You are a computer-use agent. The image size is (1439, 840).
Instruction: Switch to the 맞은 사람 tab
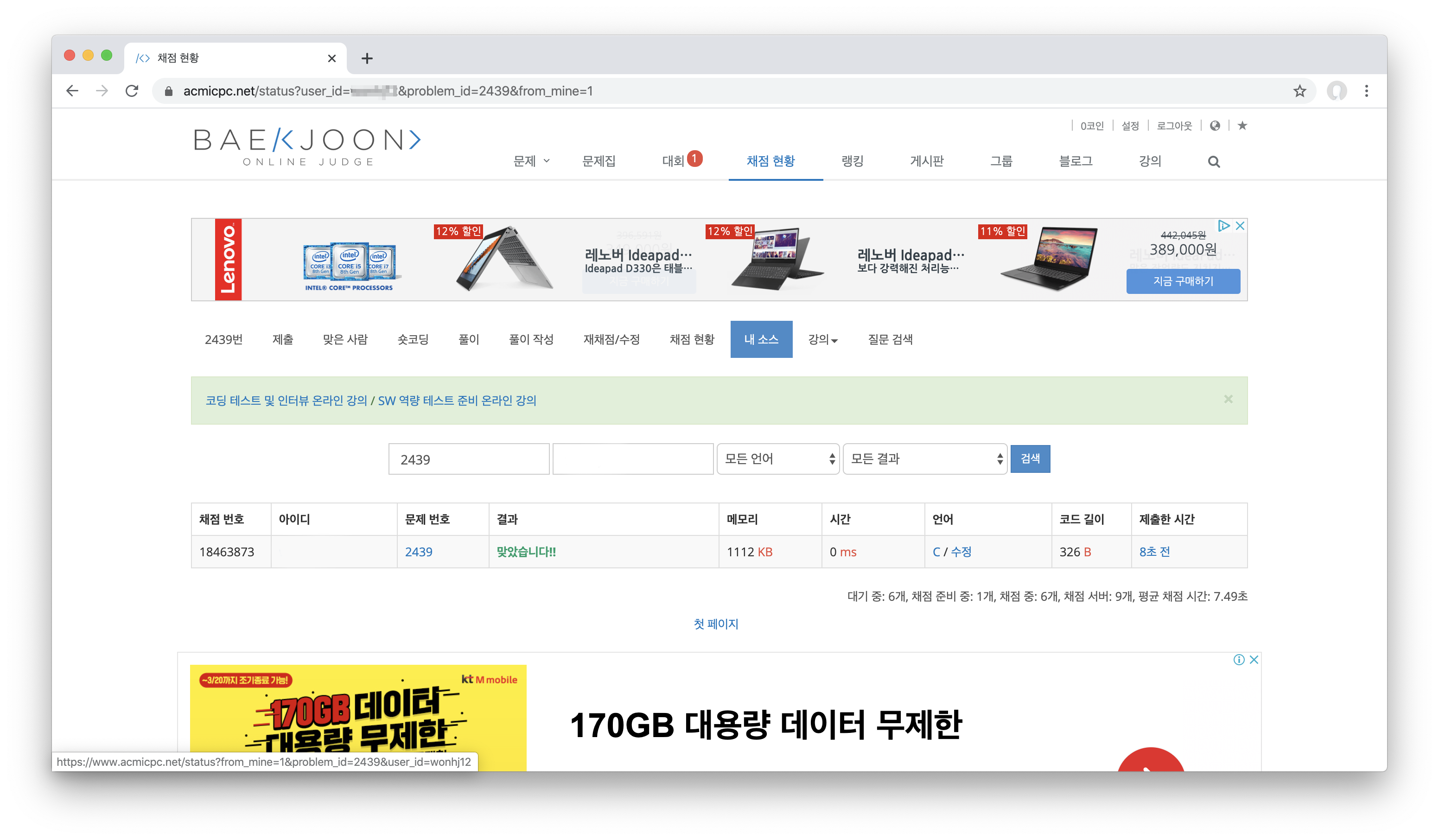[345, 340]
